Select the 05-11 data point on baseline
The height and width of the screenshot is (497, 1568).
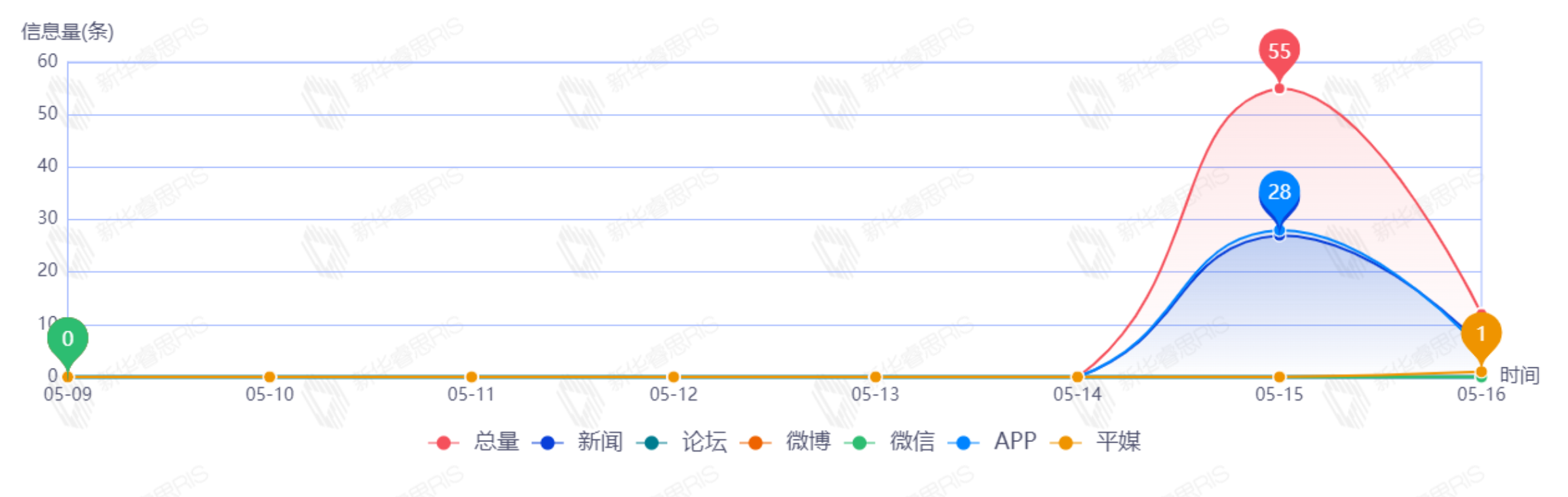(x=471, y=377)
